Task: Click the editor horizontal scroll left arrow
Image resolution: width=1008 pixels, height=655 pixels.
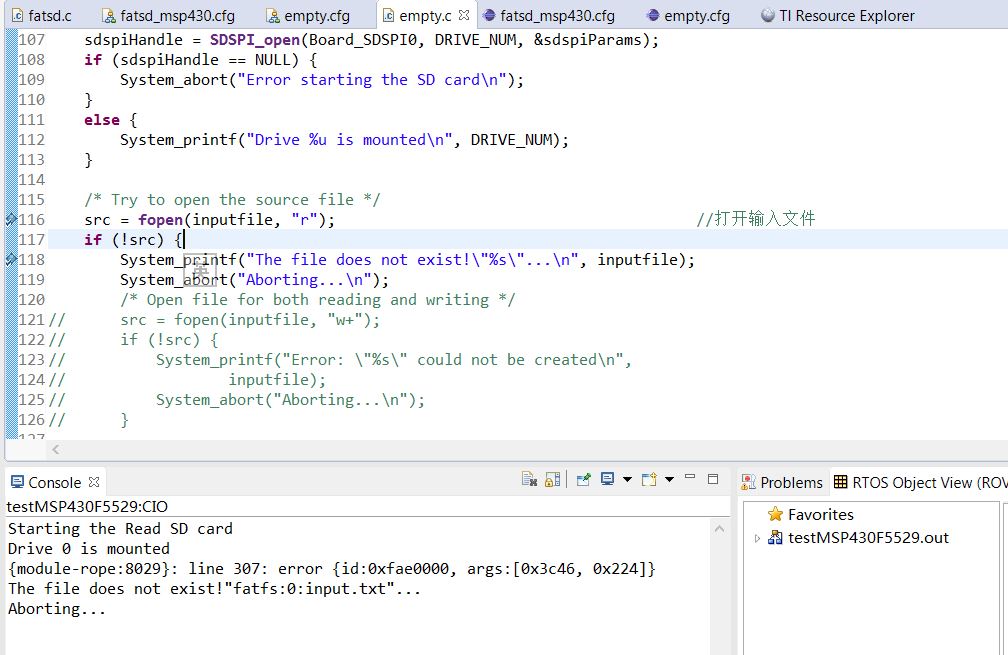Action: [55, 449]
